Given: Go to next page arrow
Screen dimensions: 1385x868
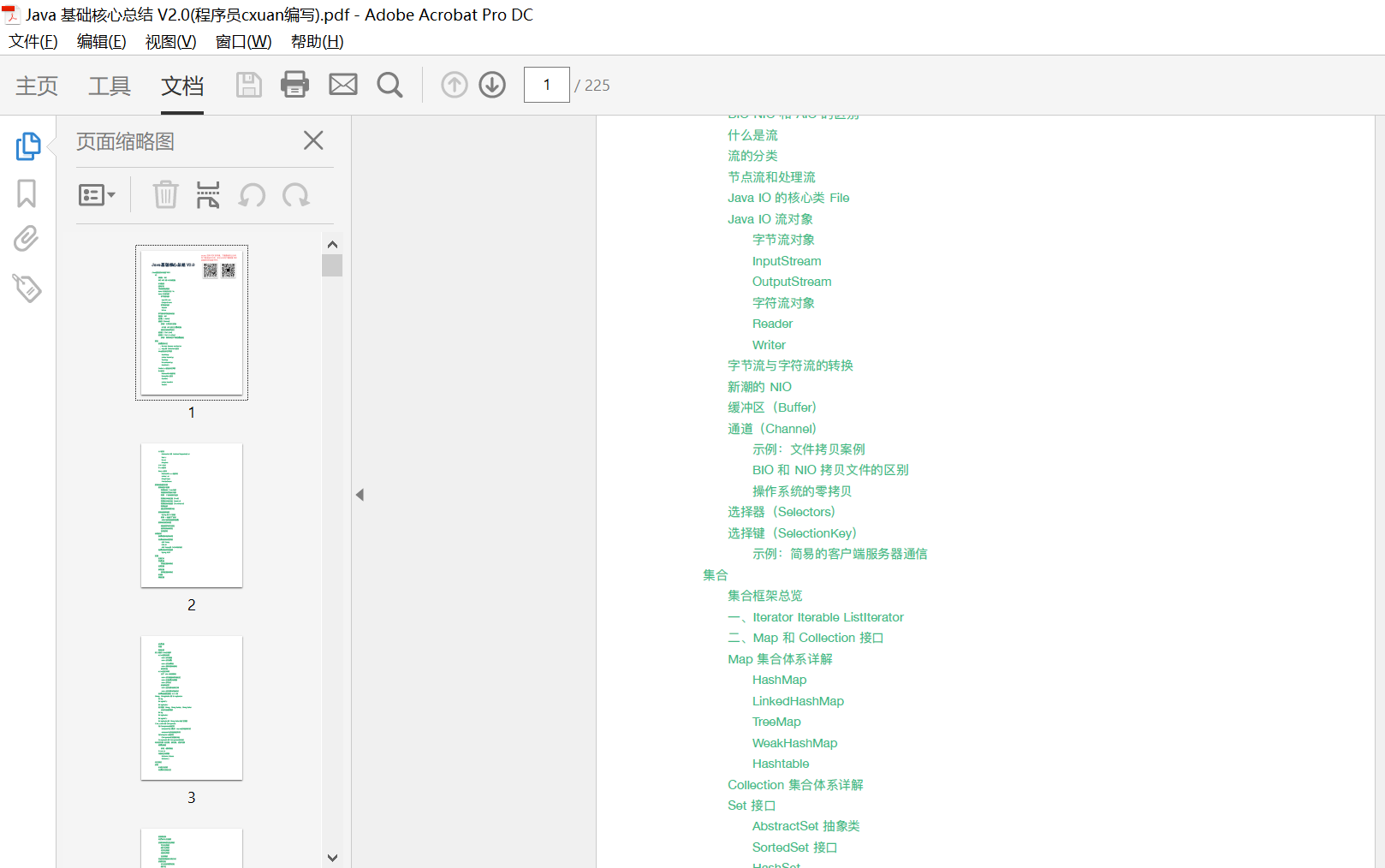Looking at the screenshot, I should [x=492, y=85].
